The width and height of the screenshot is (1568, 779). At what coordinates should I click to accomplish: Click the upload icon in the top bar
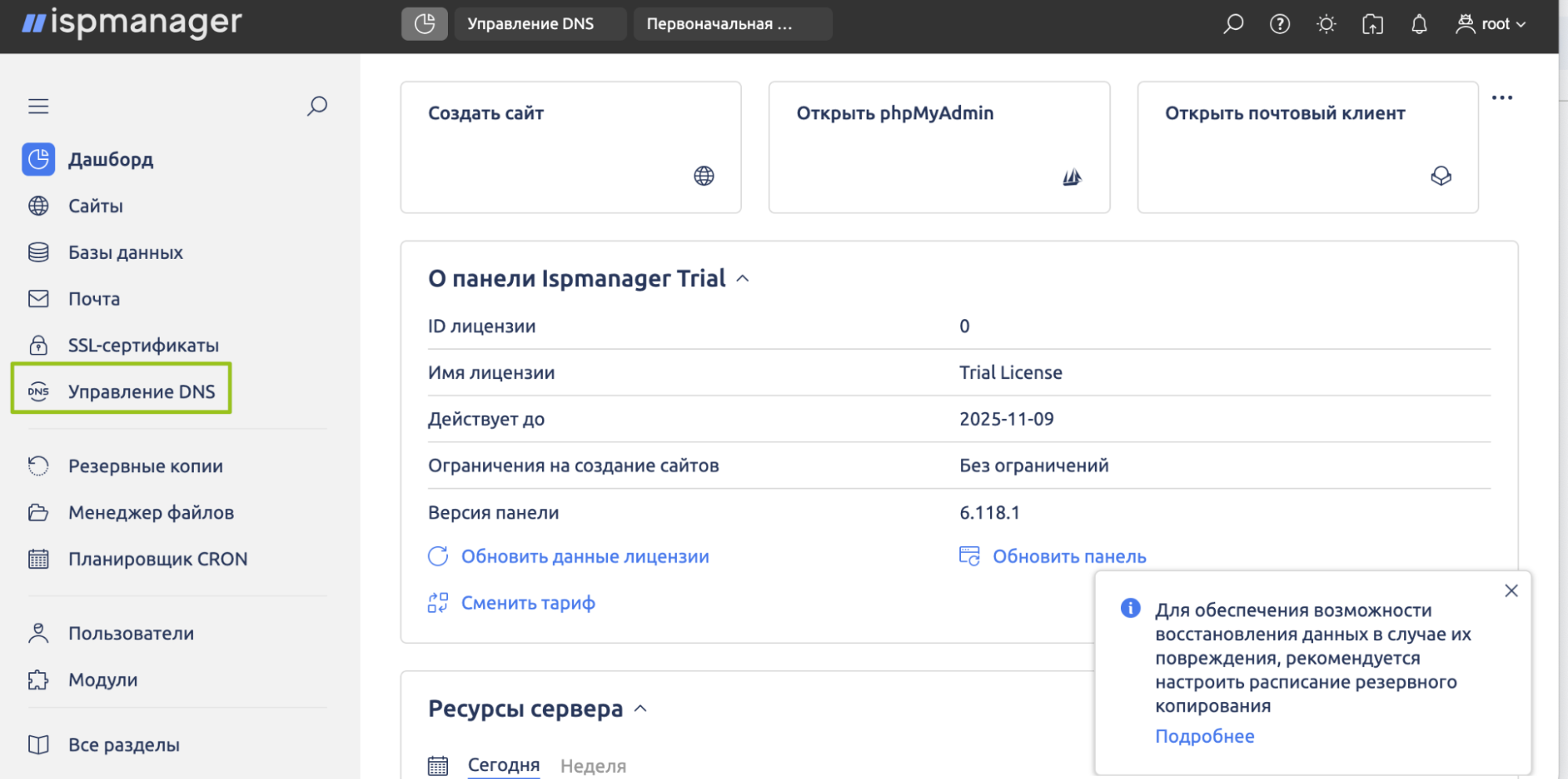pyautogui.click(x=1372, y=24)
